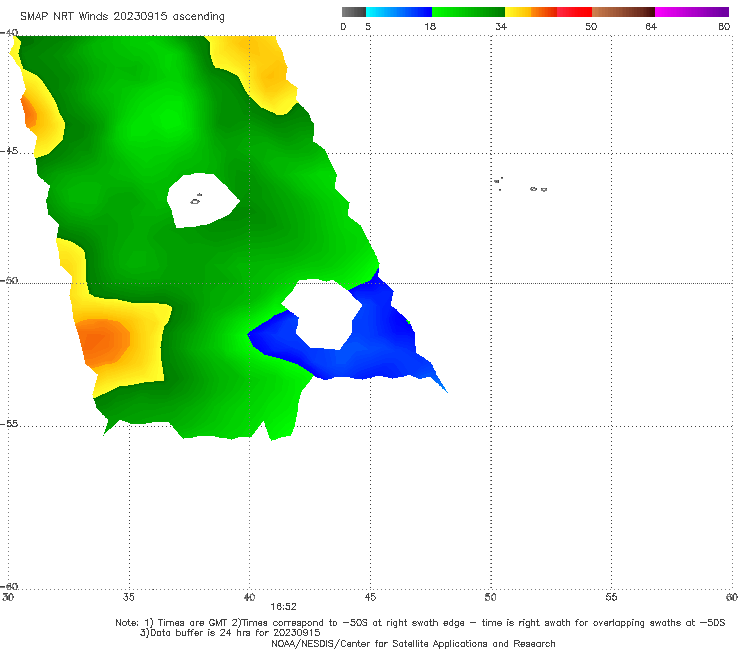The height and width of the screenshot is (650, 740).
Task: Click the color bar label "80"
Action: (x=724, y=26)
